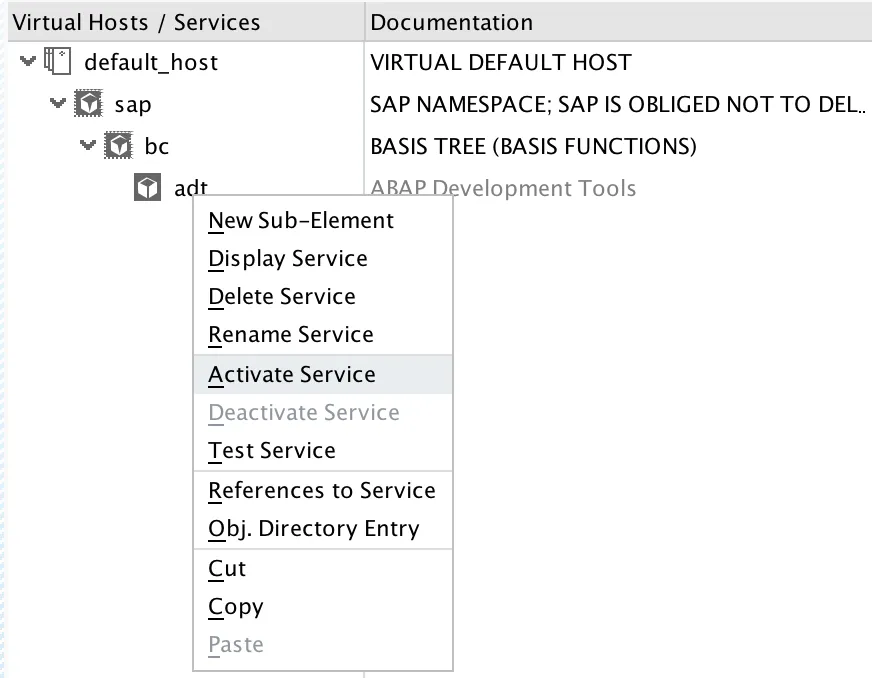Click the adt service cube icon
The width and height of the screenshot is (872, 678).
(x=148, y=188)
